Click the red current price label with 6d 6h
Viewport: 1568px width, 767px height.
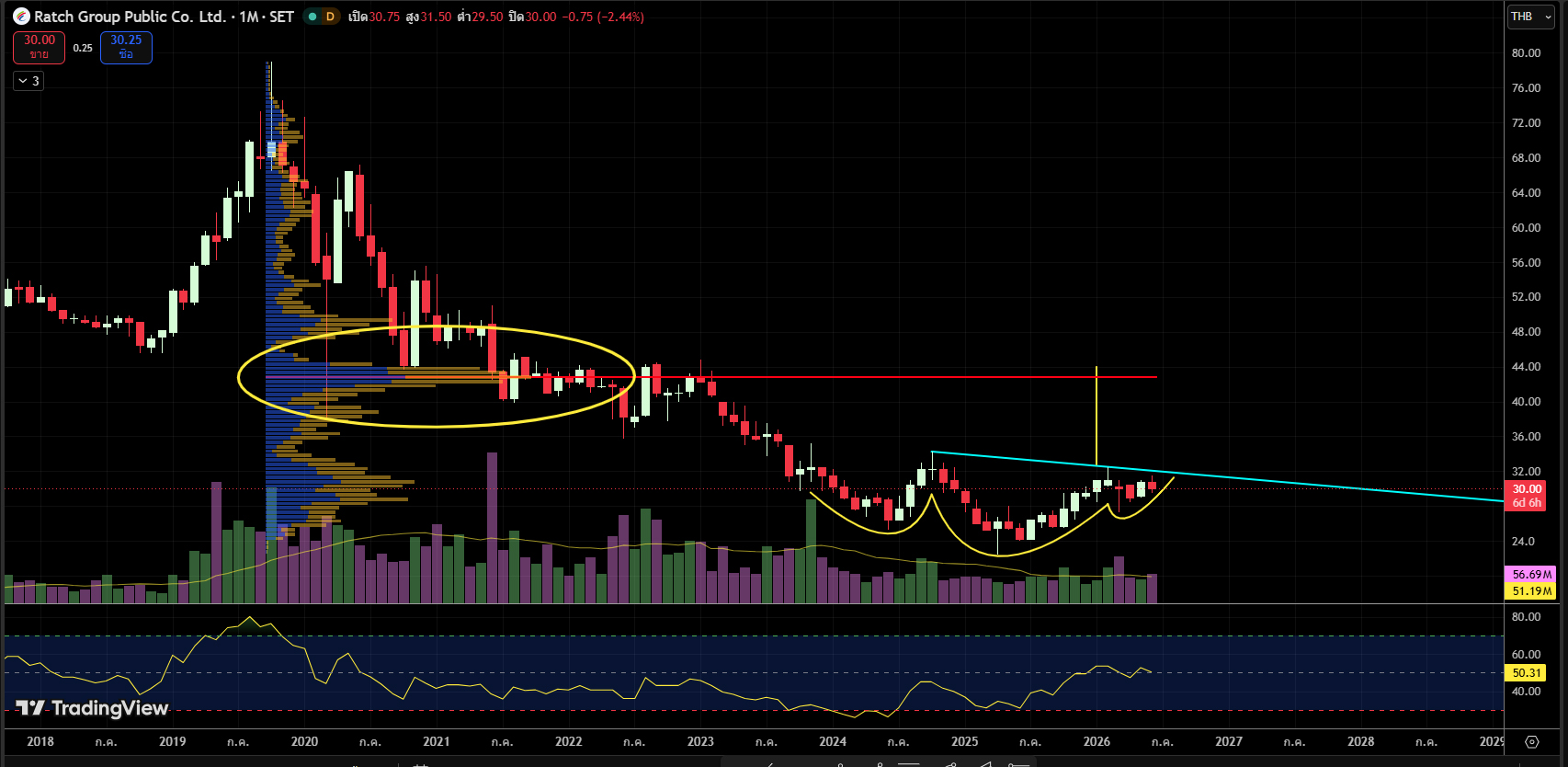(x=1527, y=496)
